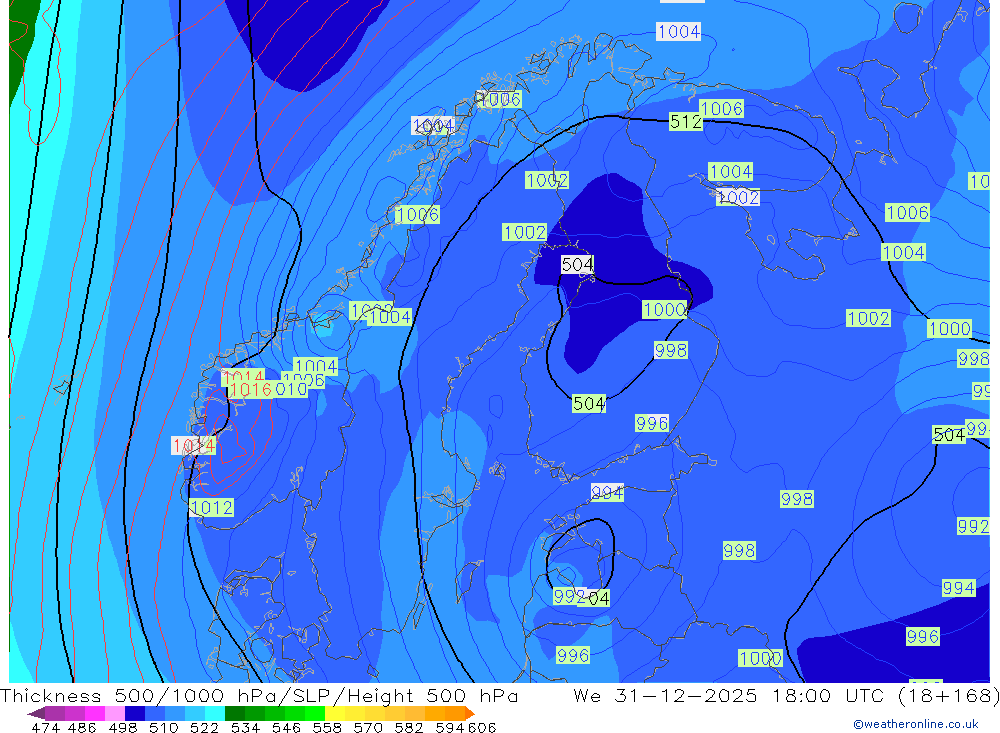Select the pure yellow legend swatch

335,713
